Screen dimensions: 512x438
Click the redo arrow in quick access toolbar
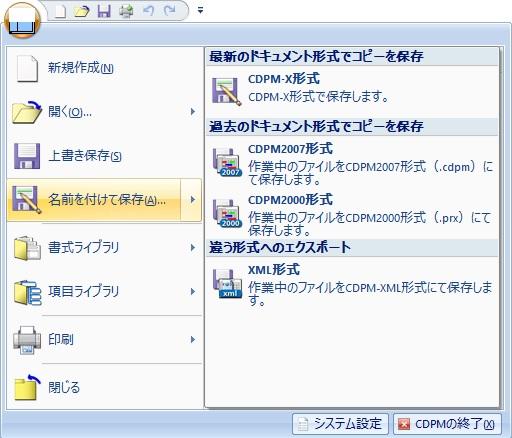170,11
